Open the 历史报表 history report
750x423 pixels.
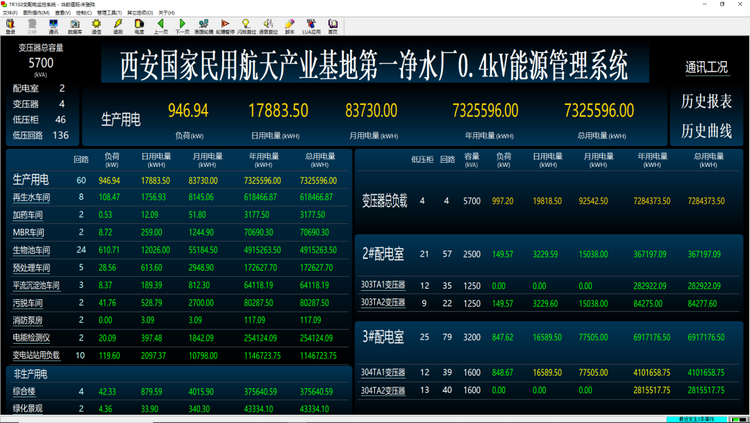pyautogui.click(x=706, y=101)
